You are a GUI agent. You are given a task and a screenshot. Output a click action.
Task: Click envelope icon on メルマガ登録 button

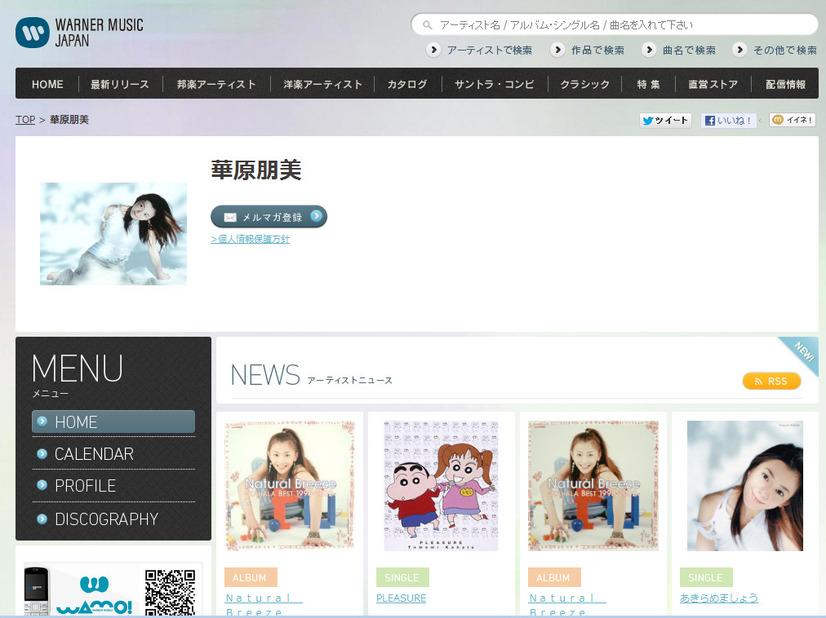pos(230,217)
